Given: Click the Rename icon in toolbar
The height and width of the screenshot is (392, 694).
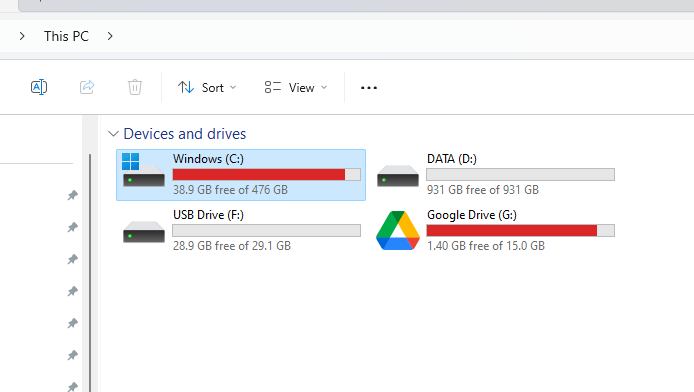Looking at the screenshot, I should pos(39,87).
